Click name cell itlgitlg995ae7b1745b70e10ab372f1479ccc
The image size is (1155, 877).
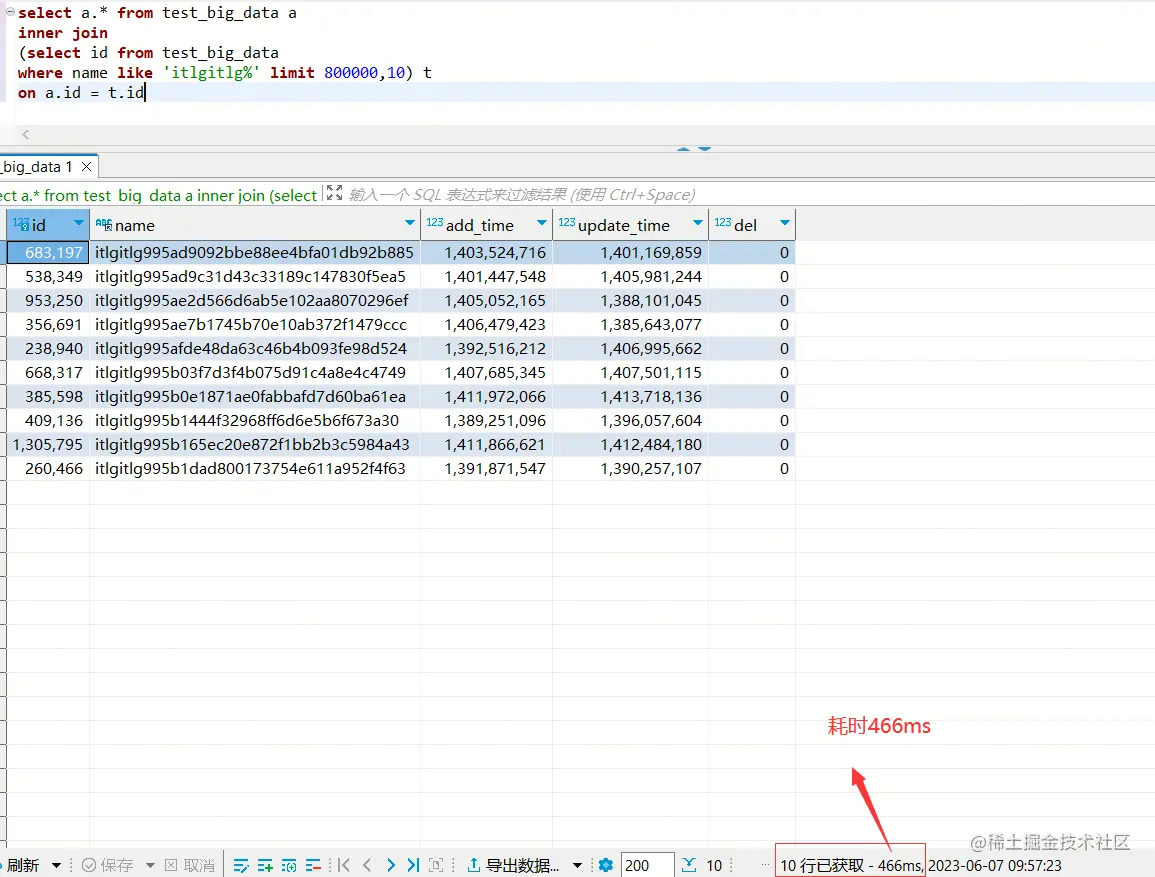(255, 325)
